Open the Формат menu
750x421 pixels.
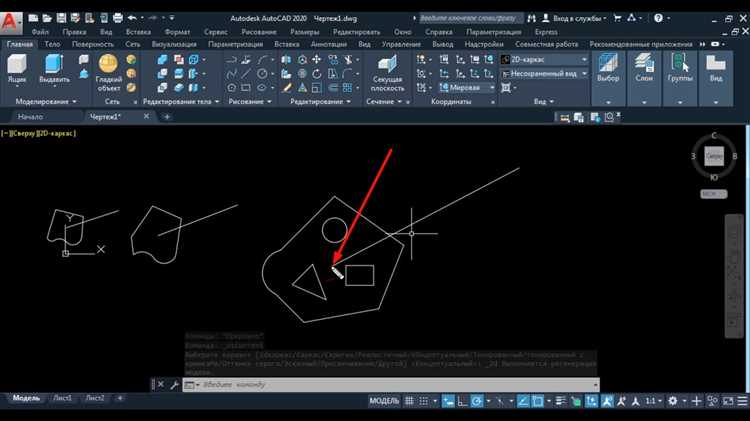coord(177,32)
